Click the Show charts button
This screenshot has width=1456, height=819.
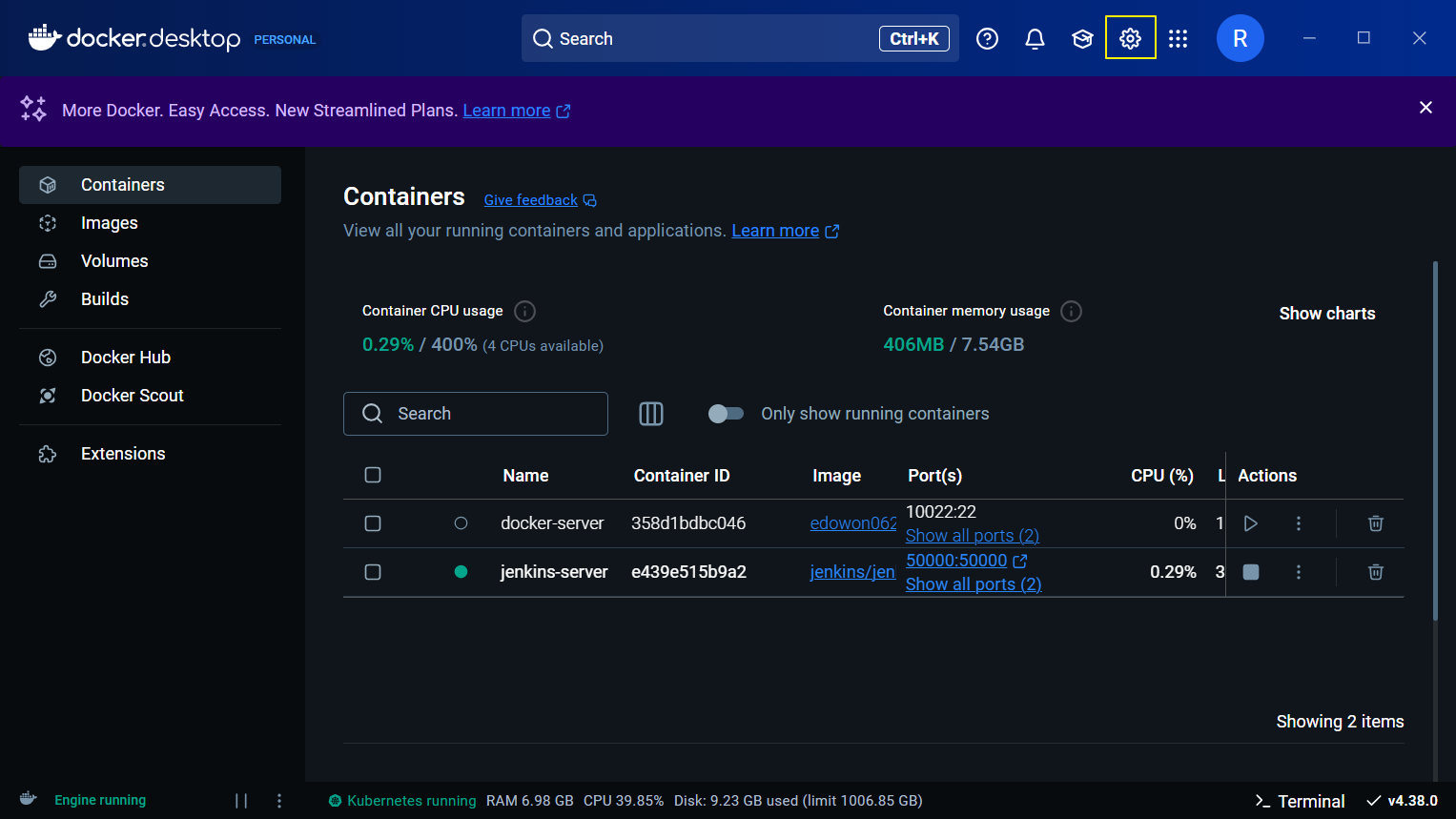click(1326, 314)
